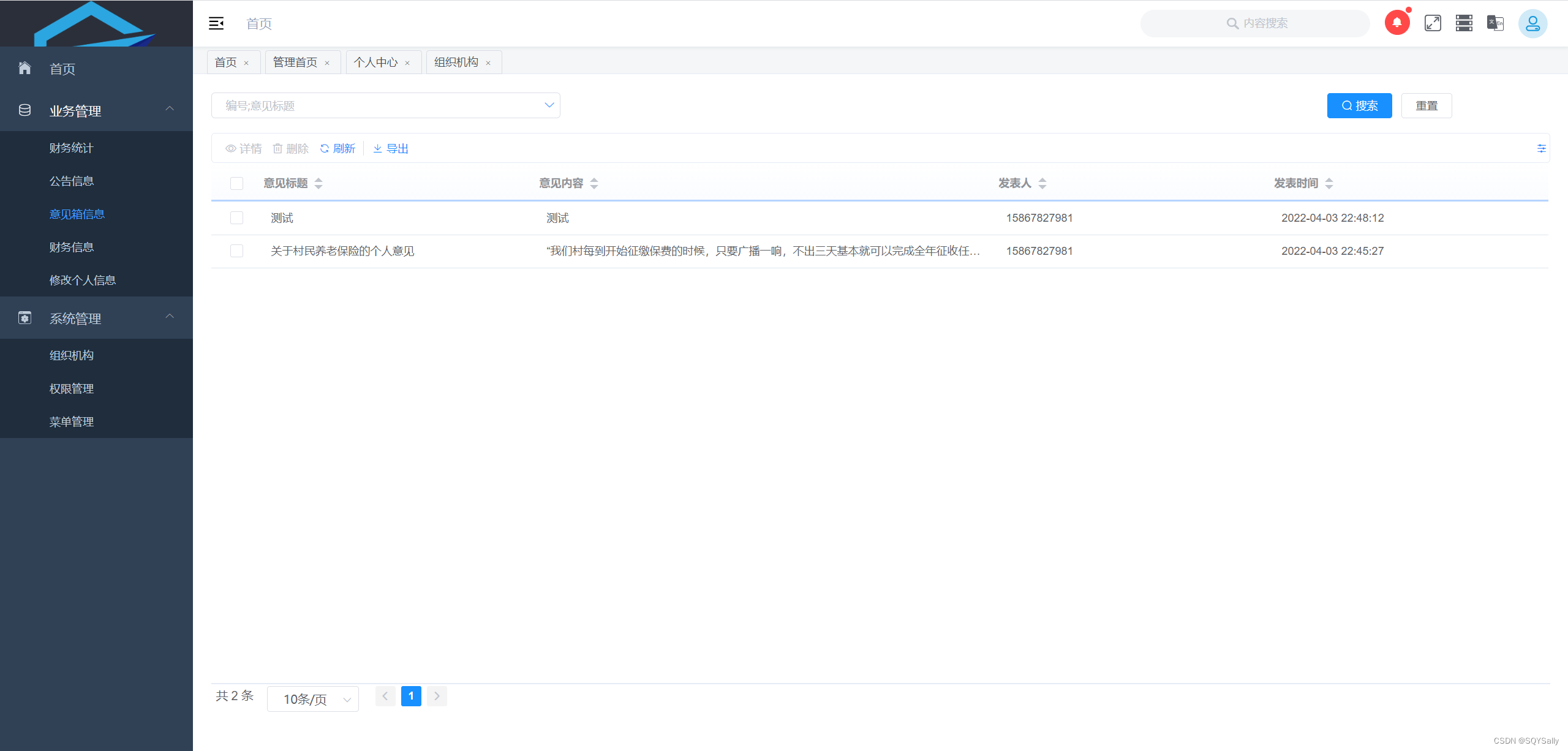This screenshot has height=751, width=1568.
Task: Open the notification bell icon
Action: click(1397, 23)
